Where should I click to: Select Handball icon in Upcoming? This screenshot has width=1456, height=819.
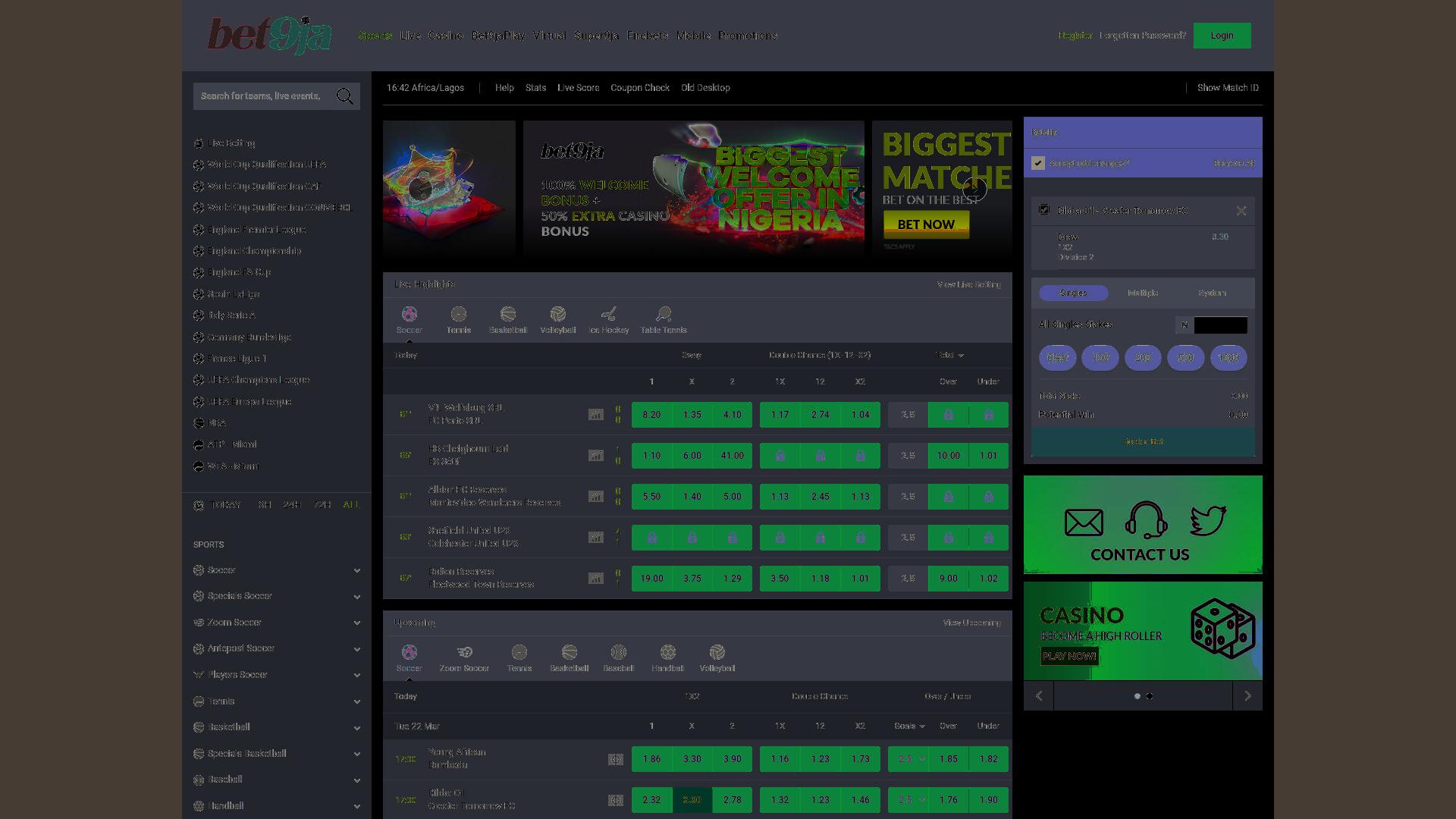coord(667,652)
